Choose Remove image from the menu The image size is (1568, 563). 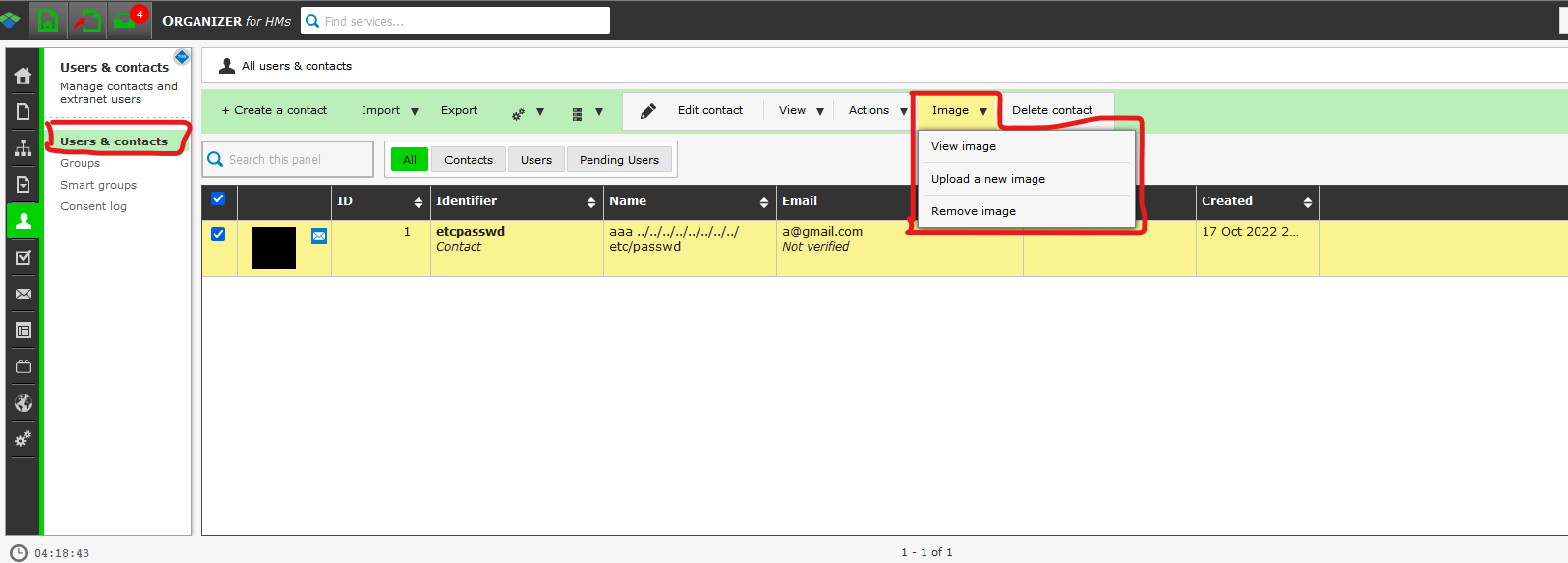(x=1026, y=211)
